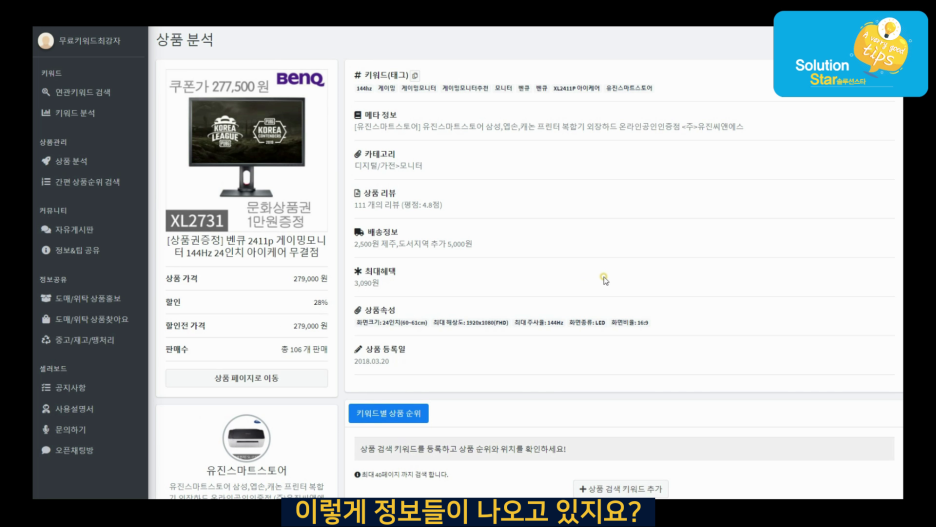Click the user avatar next to 무료키워드최강자
This screenshot has height=527, width=936.
(x=46, y=41)
